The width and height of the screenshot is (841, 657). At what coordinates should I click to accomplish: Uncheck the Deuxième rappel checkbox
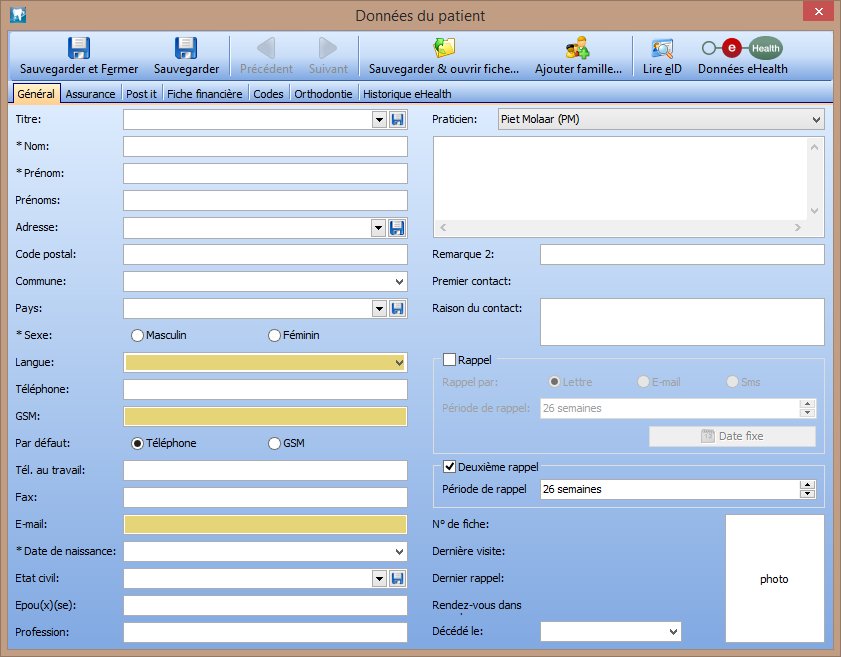tap(450, 466)
